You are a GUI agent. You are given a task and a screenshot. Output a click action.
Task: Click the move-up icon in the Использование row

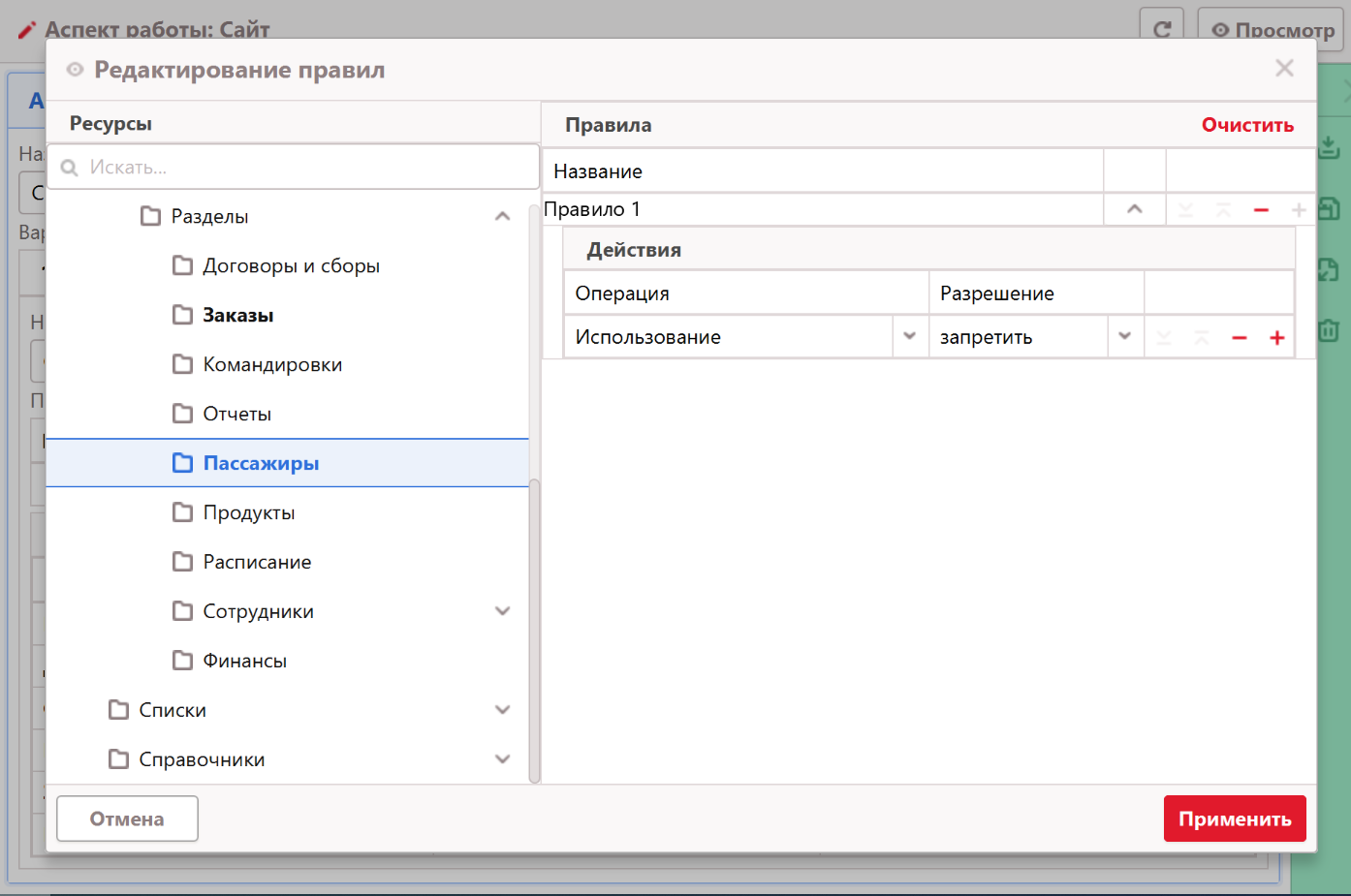tap(1202, 338)
